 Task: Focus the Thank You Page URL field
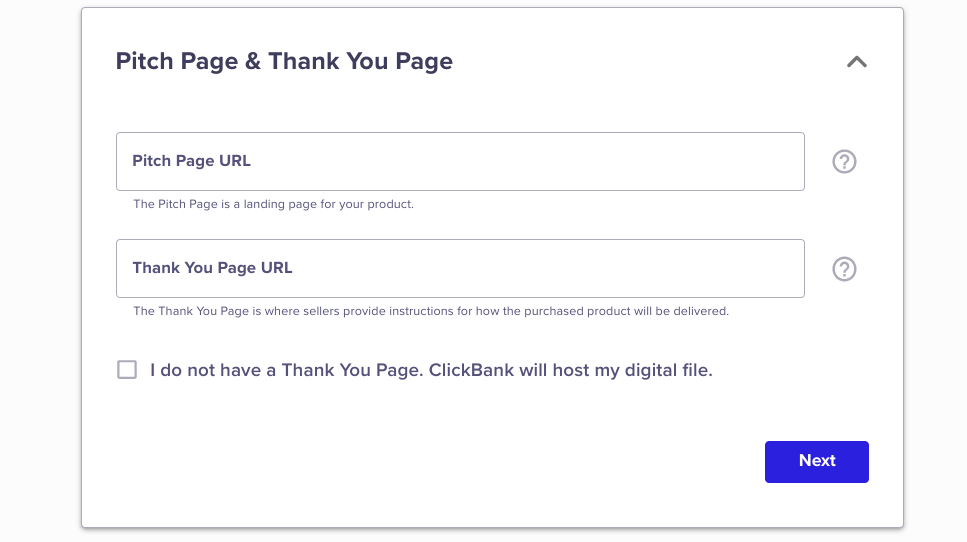coord(460,269)
